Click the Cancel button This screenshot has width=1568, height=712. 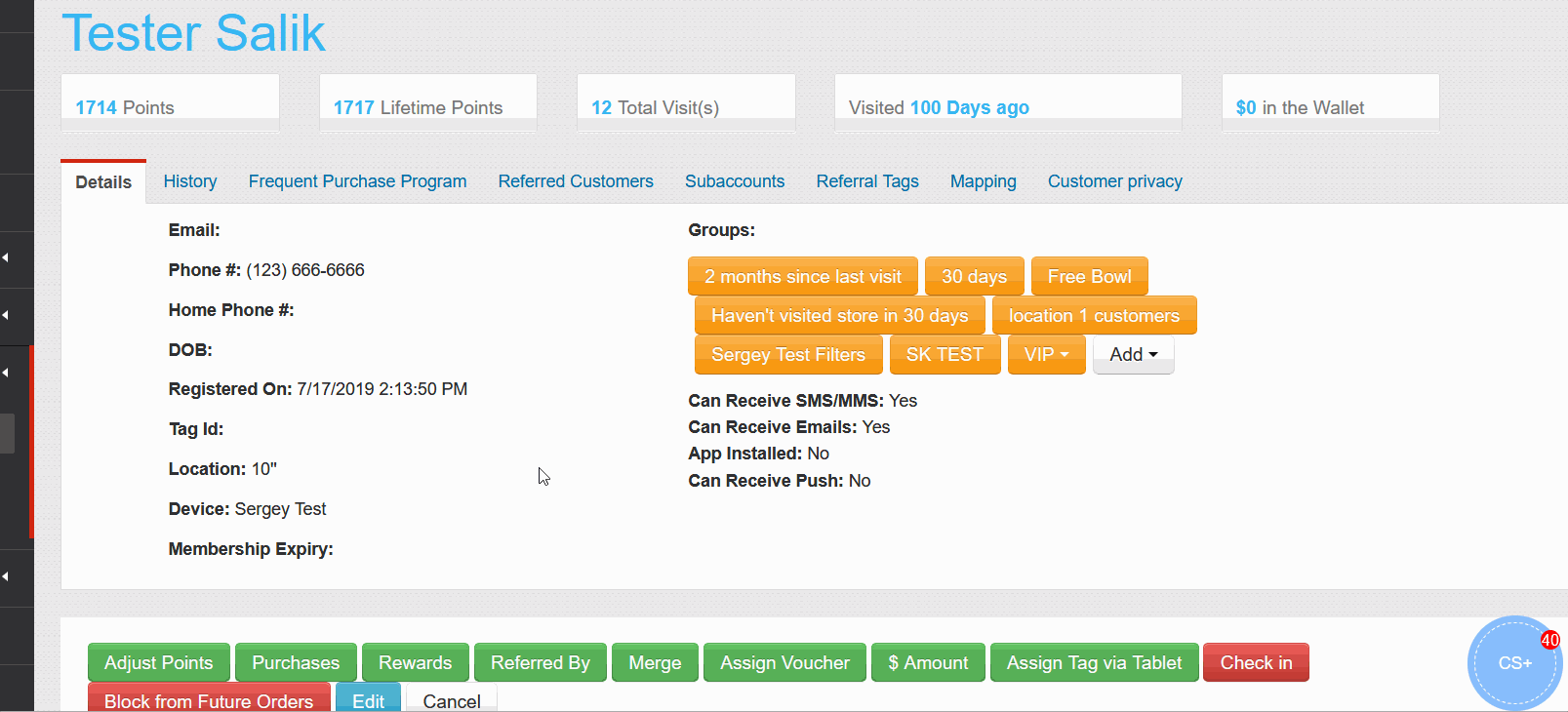pos(452,698)
